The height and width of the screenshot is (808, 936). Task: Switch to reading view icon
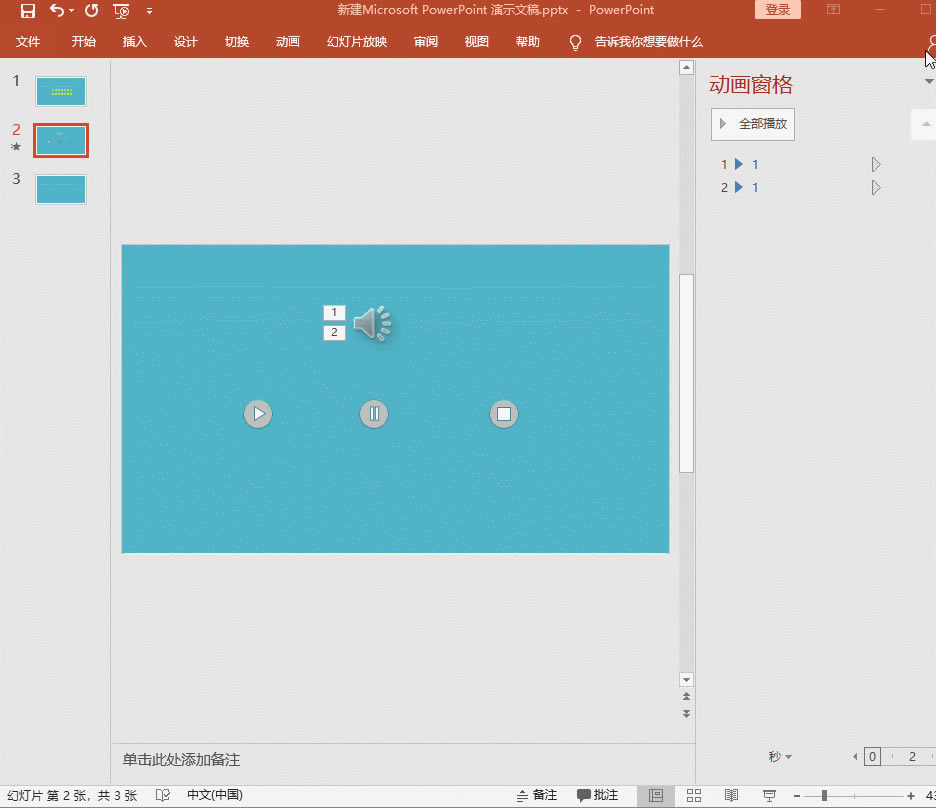click(731, 795)
